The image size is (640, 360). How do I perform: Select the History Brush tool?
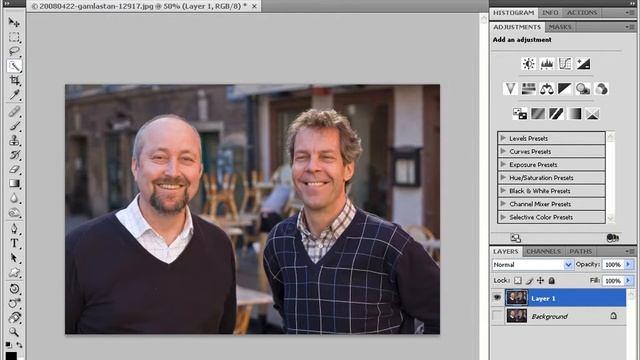point(14,155)
